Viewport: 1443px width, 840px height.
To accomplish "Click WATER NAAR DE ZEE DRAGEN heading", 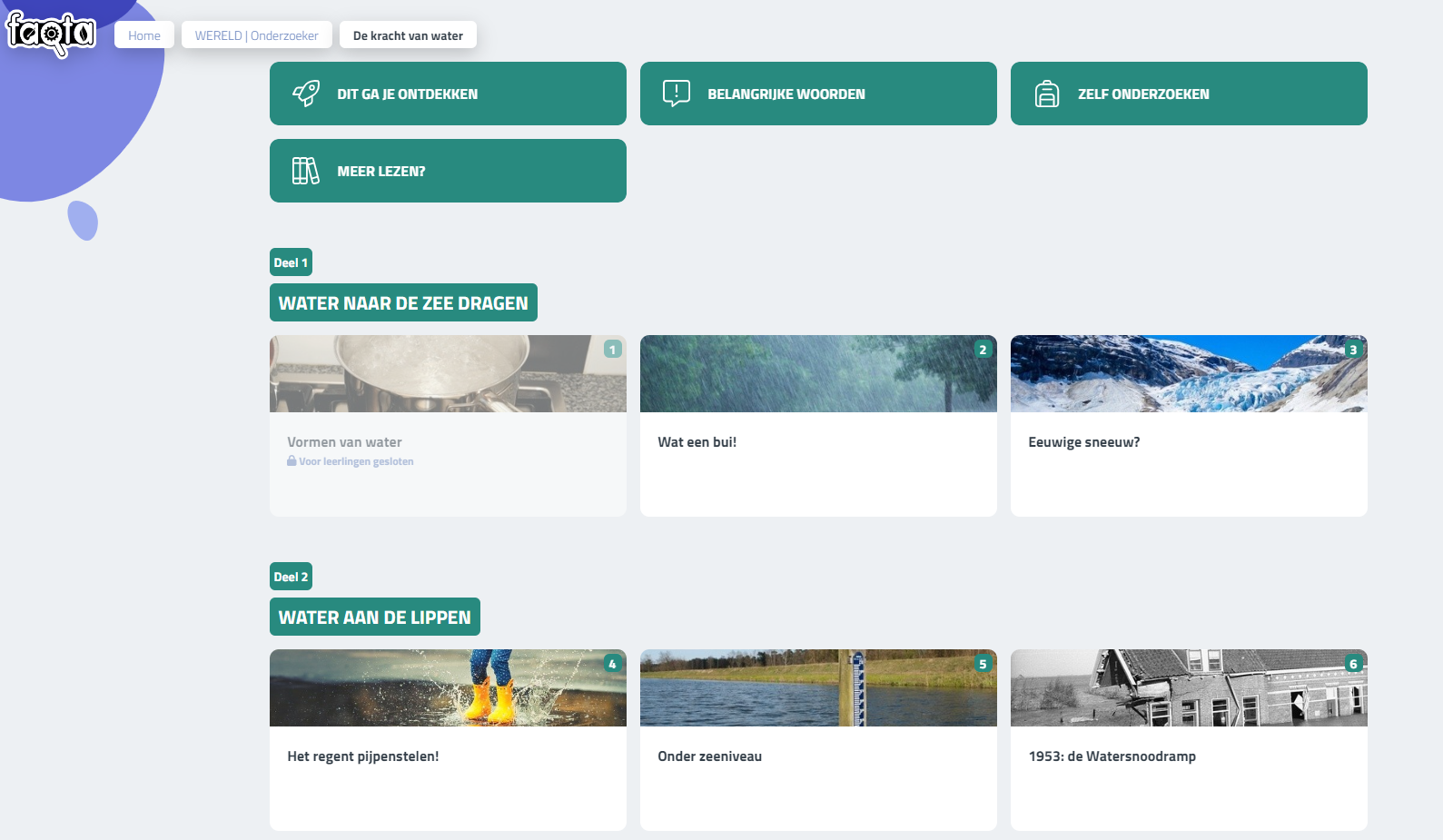I will tap(403, 302).
